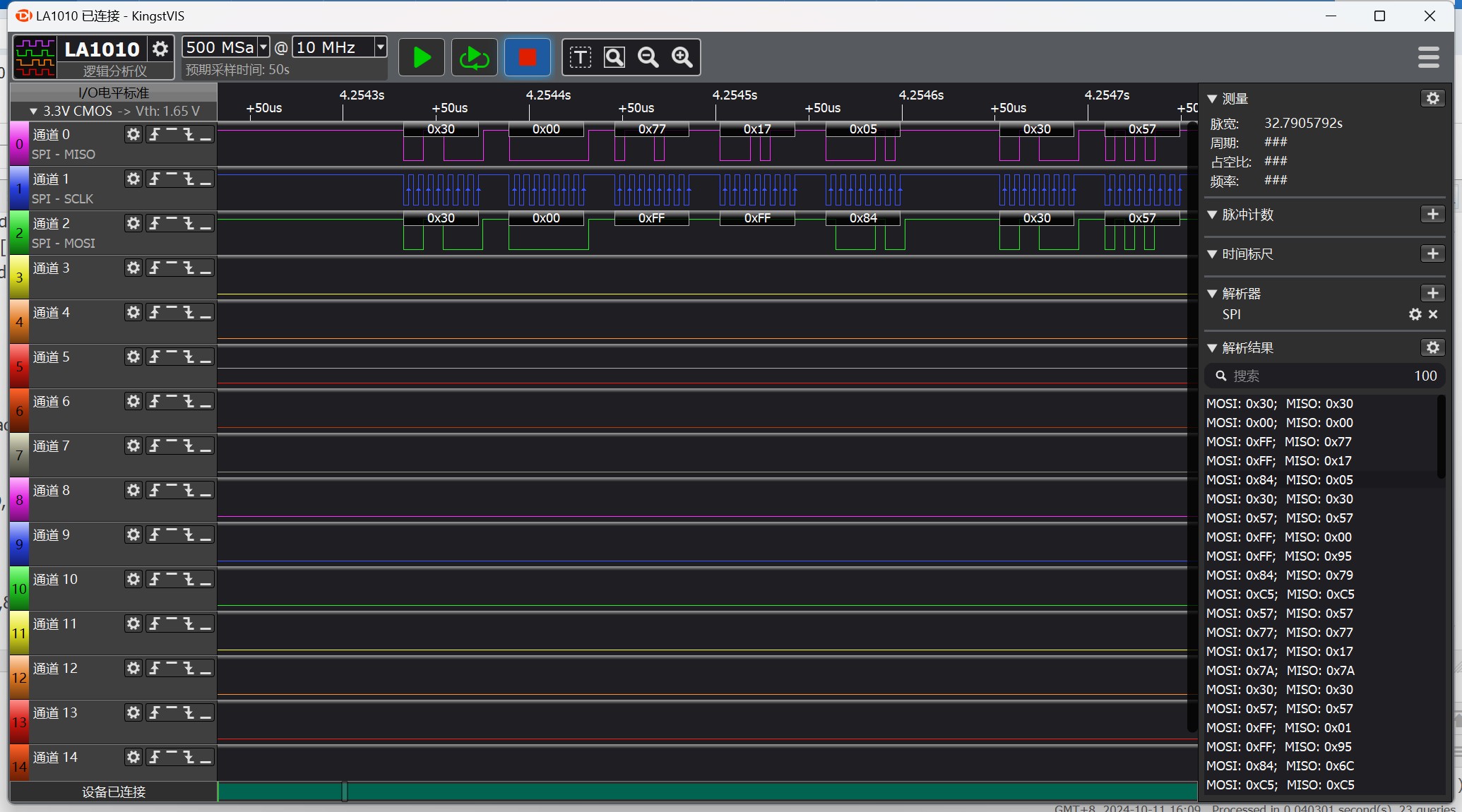Select result row MOSI: 0x84; MISO: 0x6C

(x=1321, y=766)
